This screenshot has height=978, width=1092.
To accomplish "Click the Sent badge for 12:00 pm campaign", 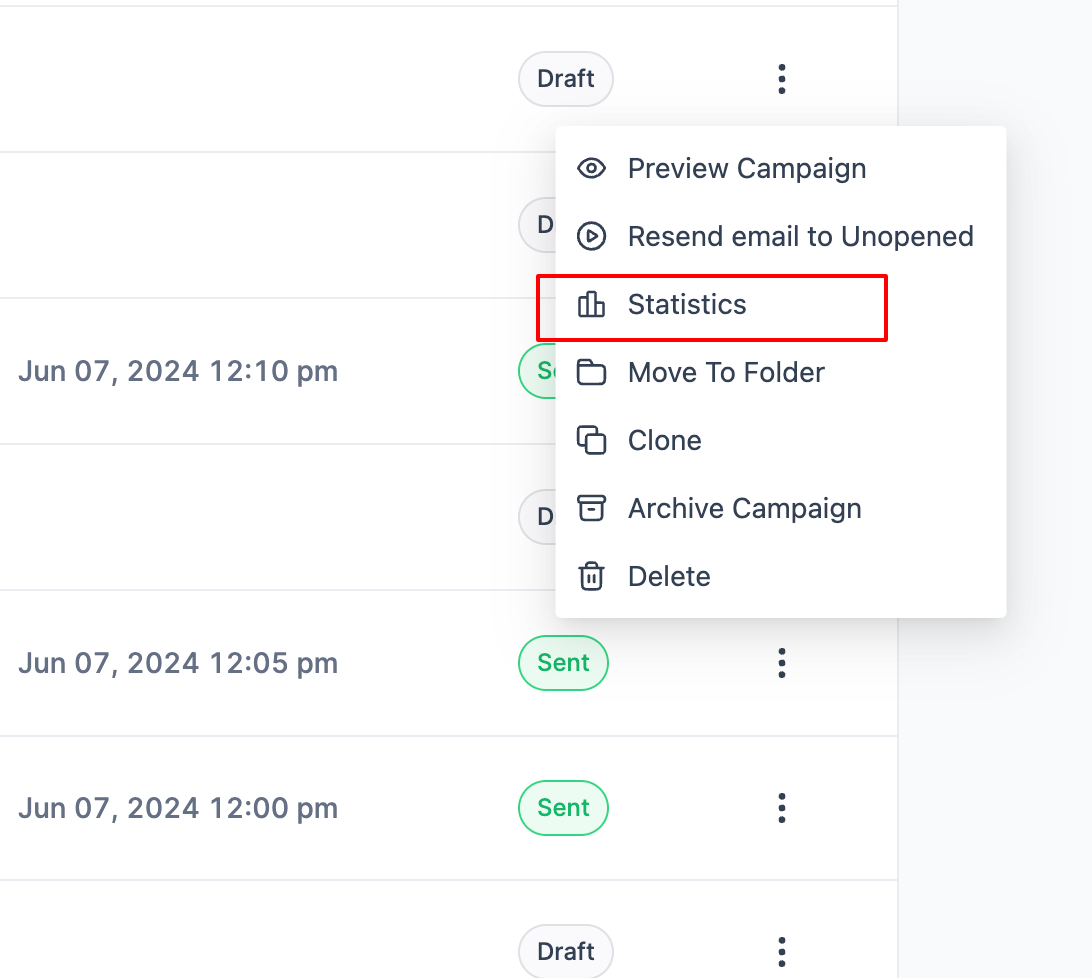I will pyautogui.click(x=563, y=807).
